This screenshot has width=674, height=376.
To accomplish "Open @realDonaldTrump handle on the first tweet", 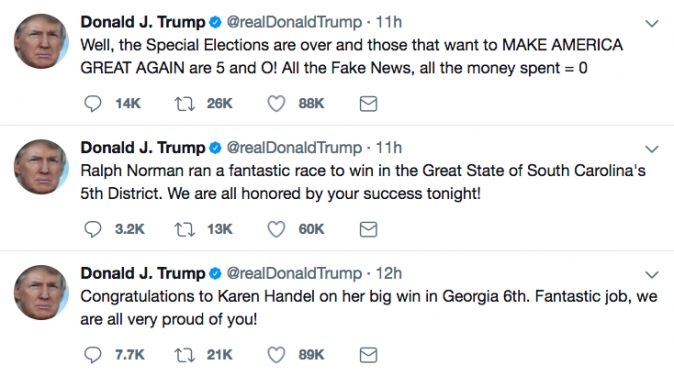I will click(x=294, y=22).
